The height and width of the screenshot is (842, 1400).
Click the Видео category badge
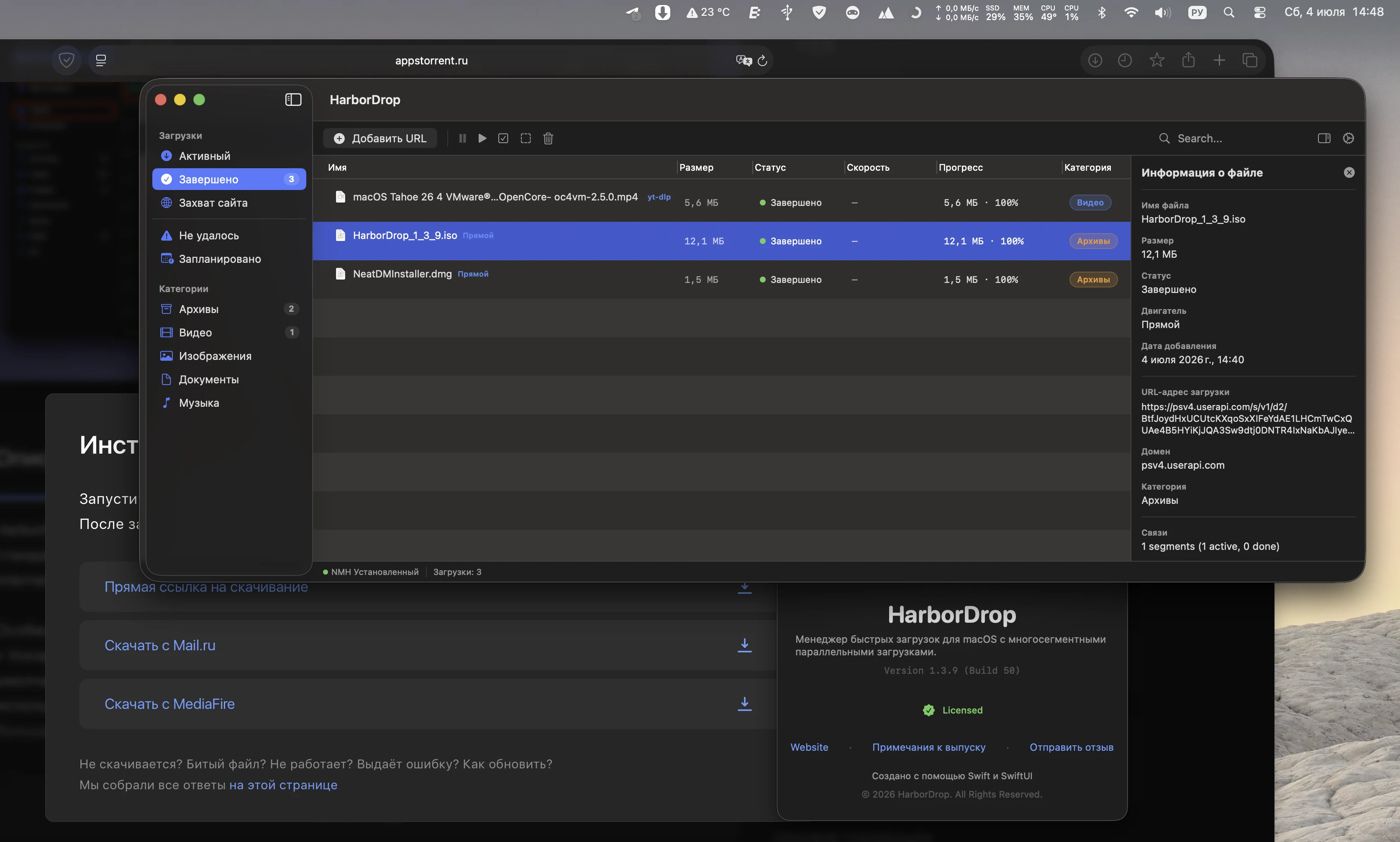click(x=1090, y=203)
